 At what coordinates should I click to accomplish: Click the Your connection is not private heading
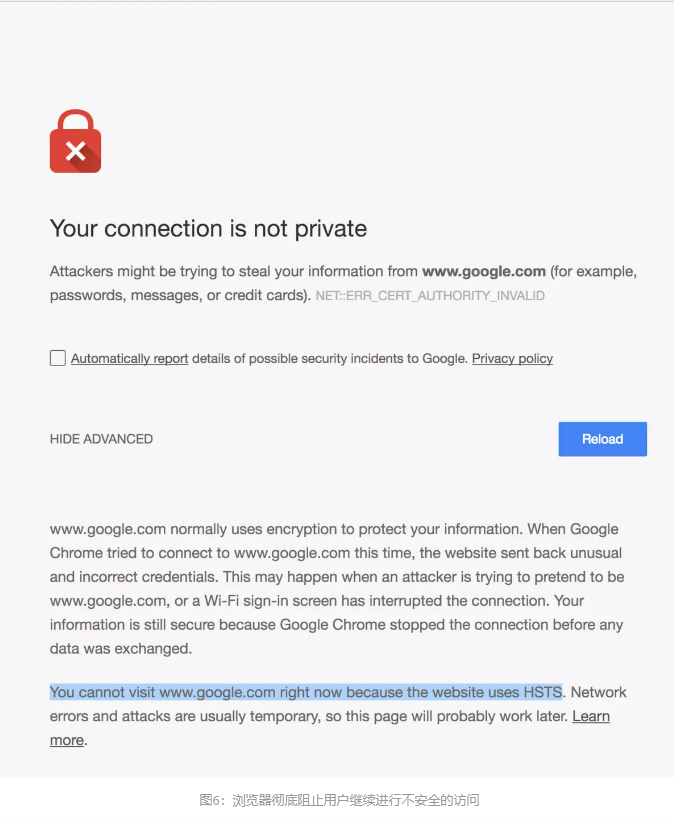tap(208, 228)
